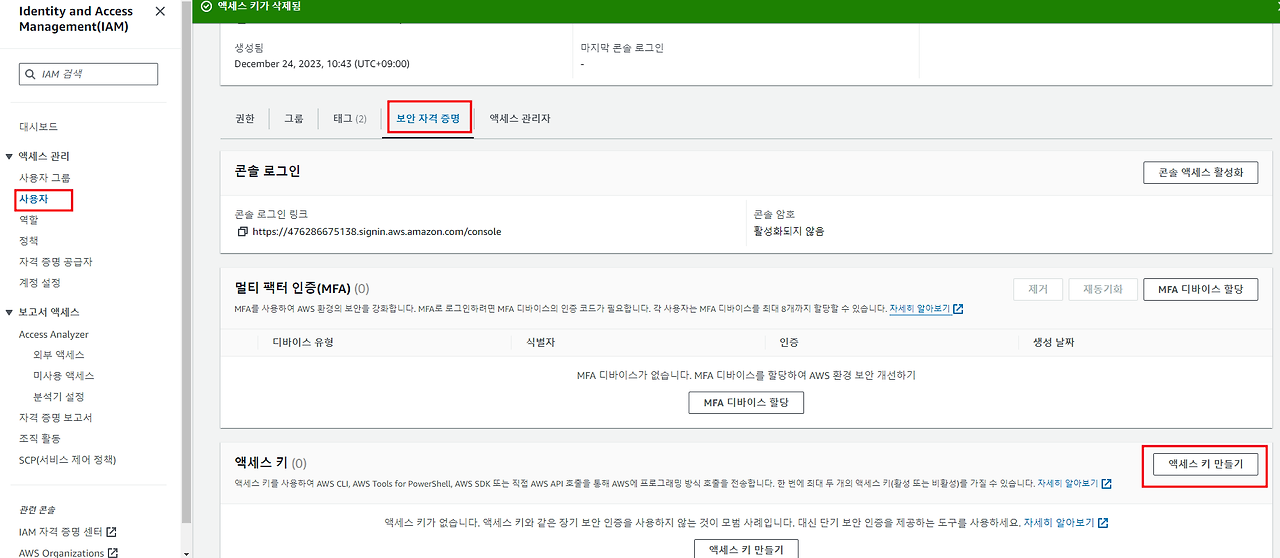This screenshot has width=1280, height=558.
Task: Click 식별자 column header
Action: pyautogui.click(x=540, y=342)
